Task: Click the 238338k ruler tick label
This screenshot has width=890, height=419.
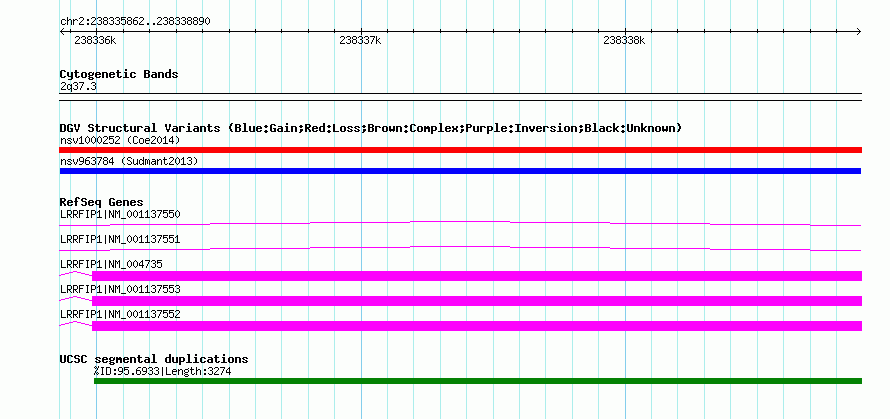Action: coord(624,40)
